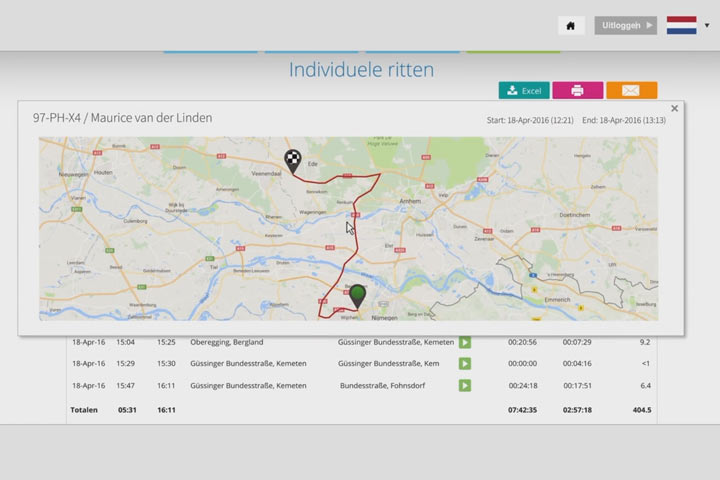Viewport: 720px width, 480px height.
Task: Export trips with the Excel button
Action: pyautogui.click(x=524, y=90)
